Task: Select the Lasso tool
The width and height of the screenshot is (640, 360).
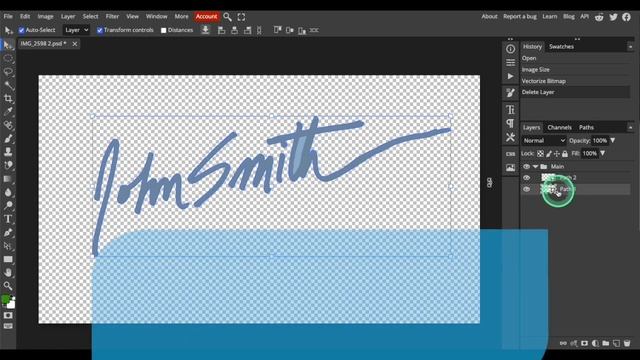Action: point(8,72)
